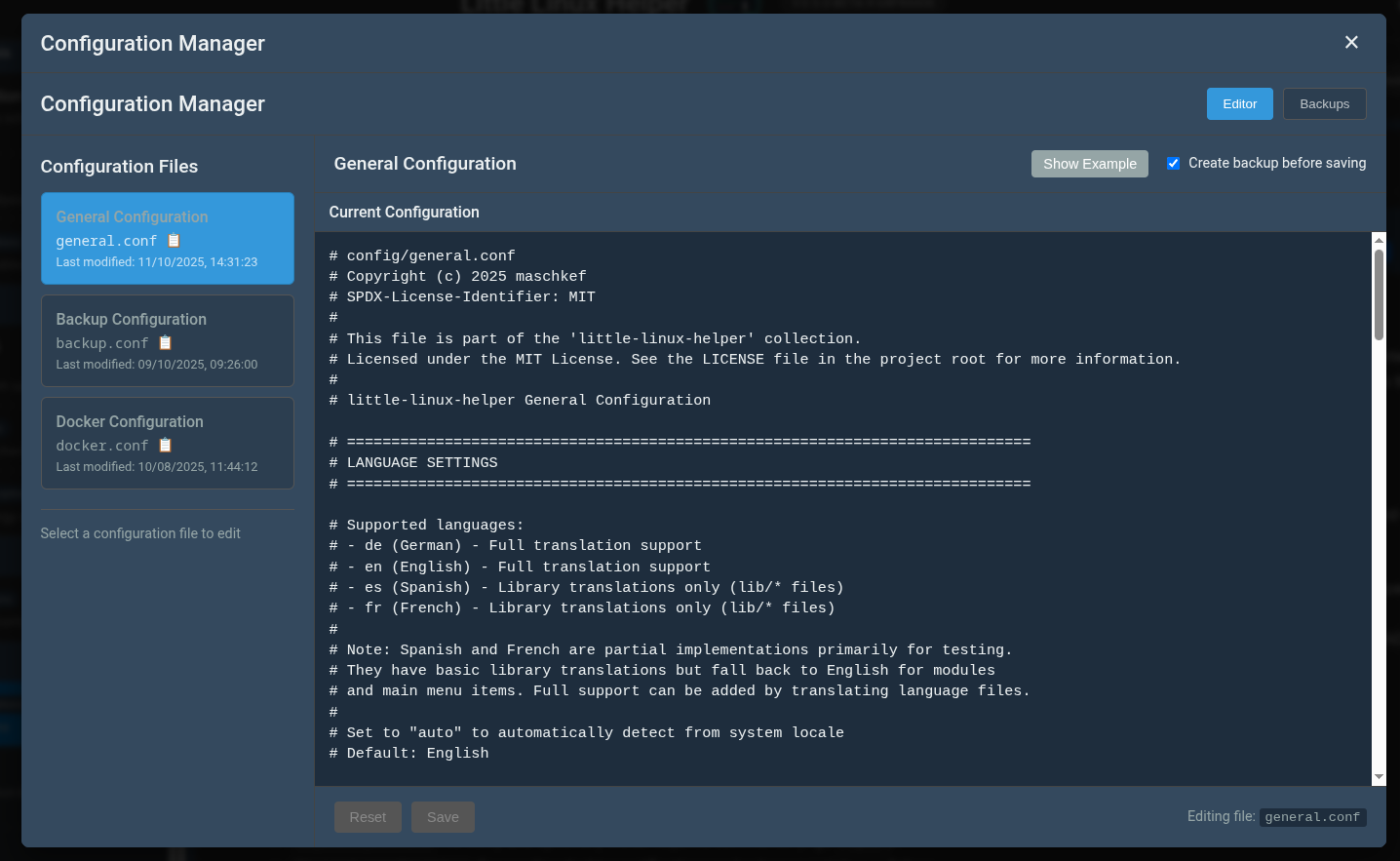Click the clipboard icon next to backup.conf
This screenshot has width=1400, height=861.
pyautogui.click(x=165, y=342)
